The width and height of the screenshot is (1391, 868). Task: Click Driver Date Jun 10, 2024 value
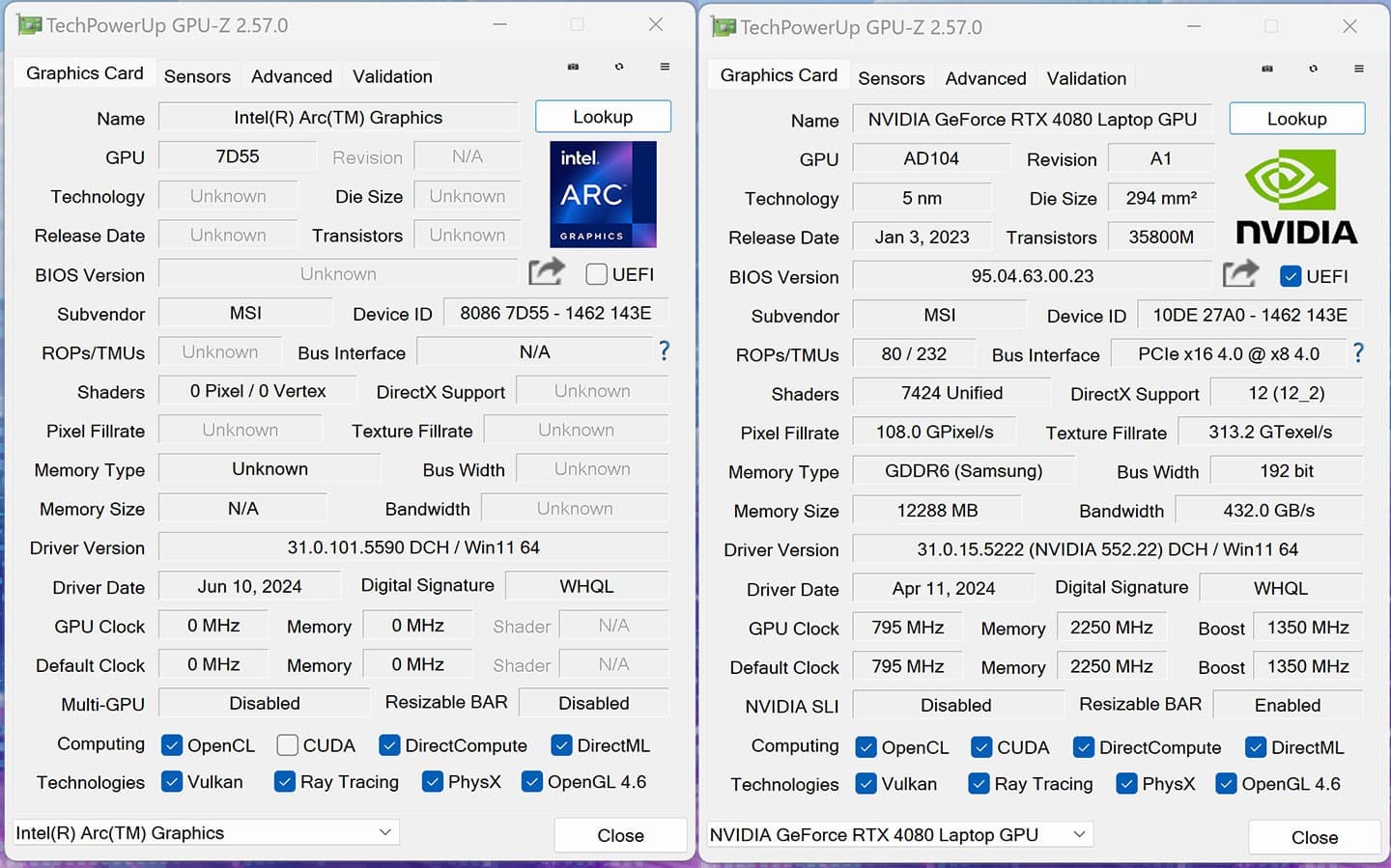click(249, 587)
